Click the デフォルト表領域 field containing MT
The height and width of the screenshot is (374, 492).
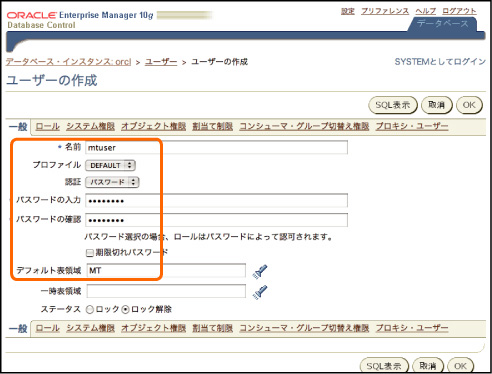click(x=166, y=271)
